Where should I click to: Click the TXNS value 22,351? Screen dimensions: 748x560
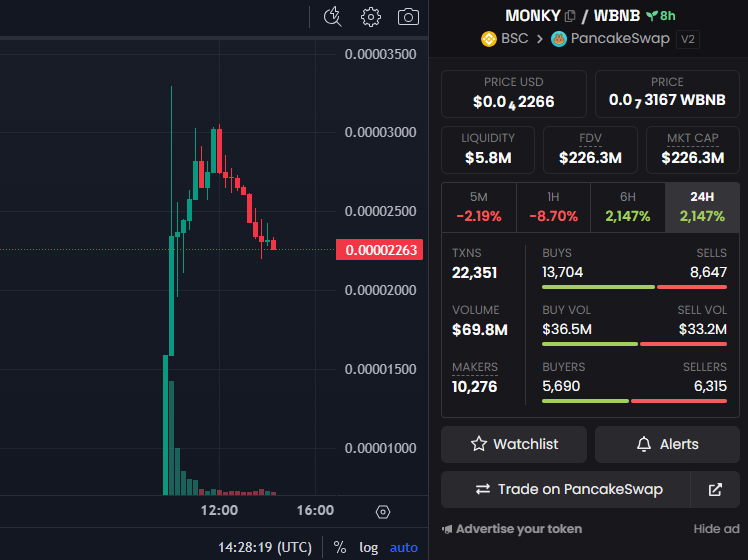coord(475,273)
